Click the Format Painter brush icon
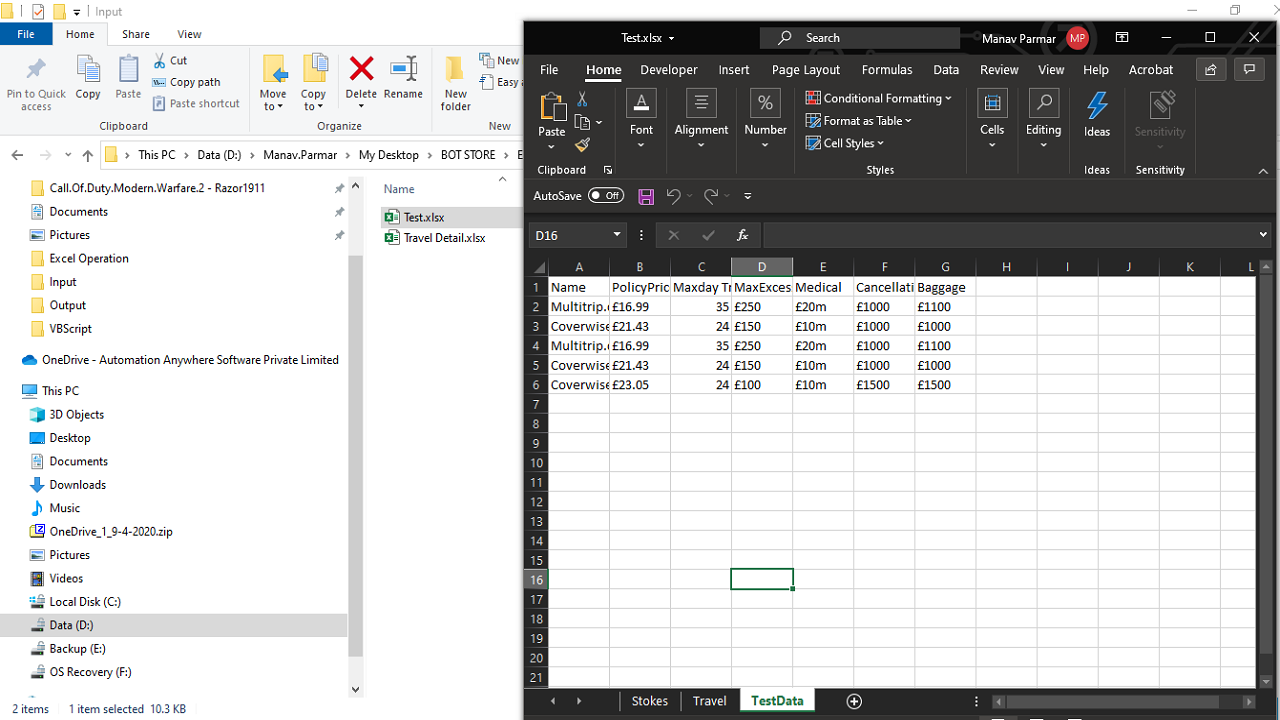Image resolution: width=1280 pixels, height=720 pixels. tap(582, 145)
